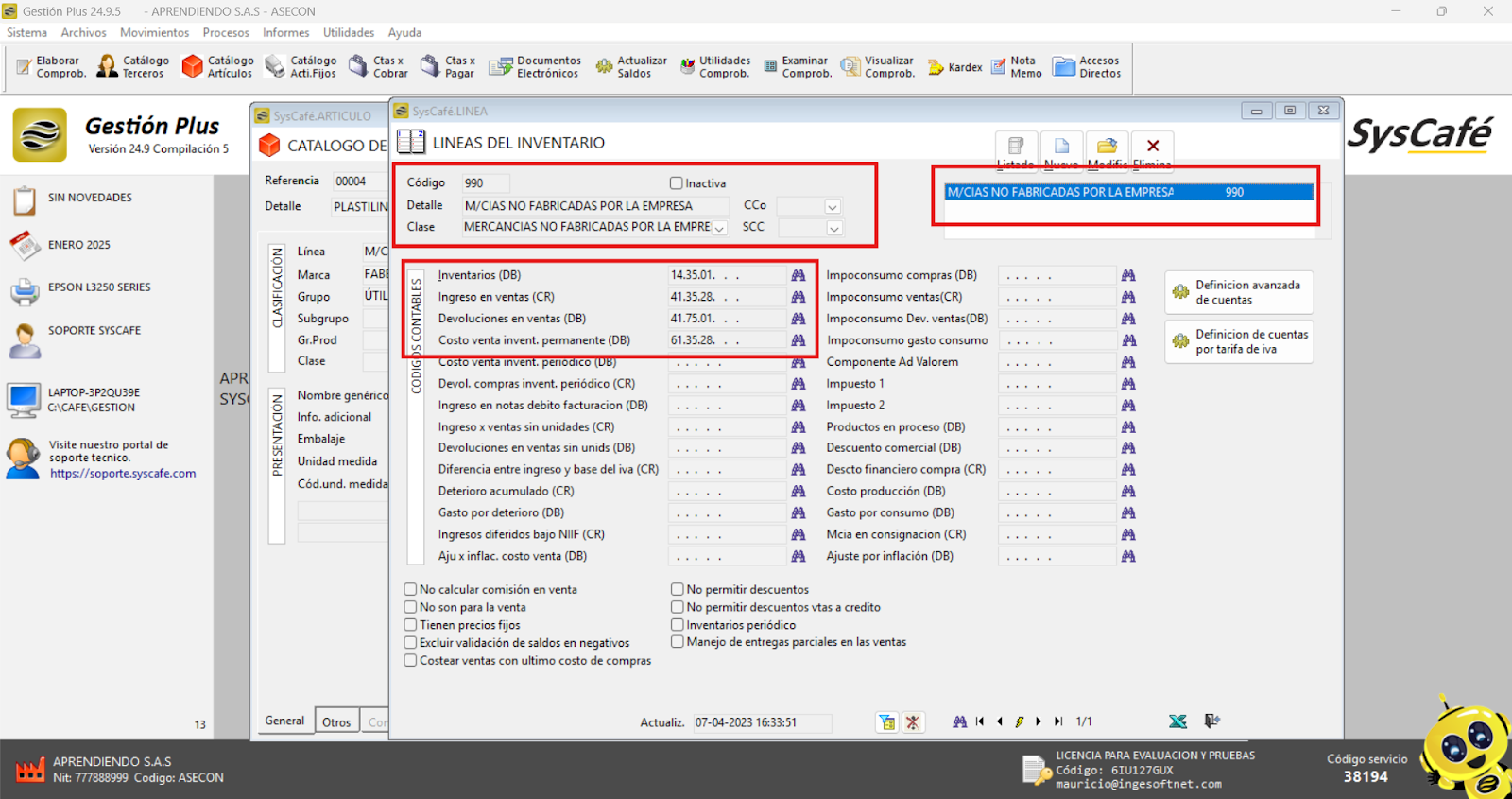Click the Listado icon in Lineas window
The height and width of the screenshot is (799, 1512).
coord(1016,148)
